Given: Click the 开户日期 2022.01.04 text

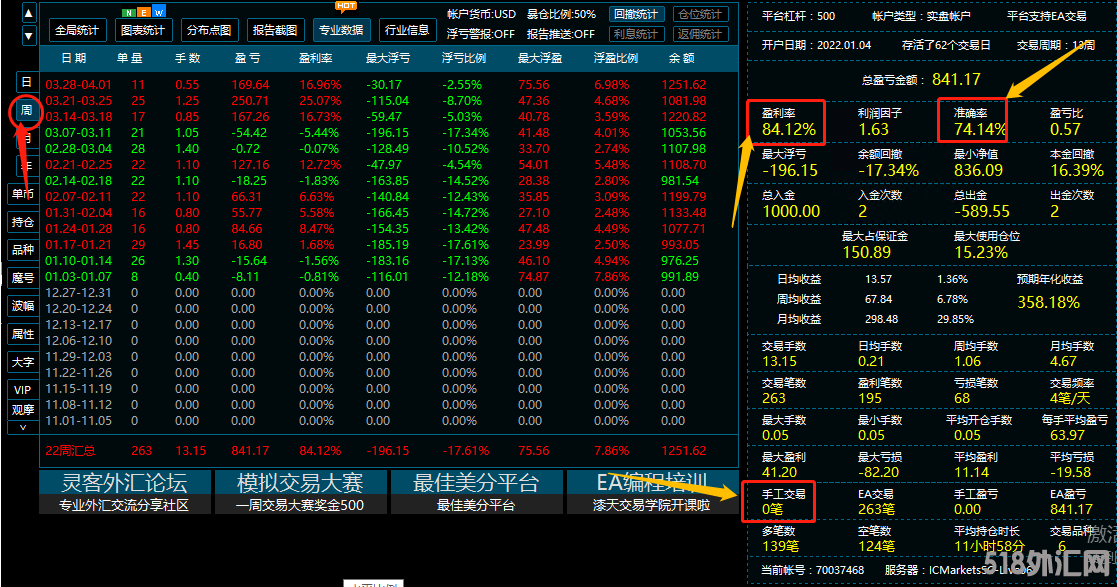Looking at the screenshot, I should point(816,45).
